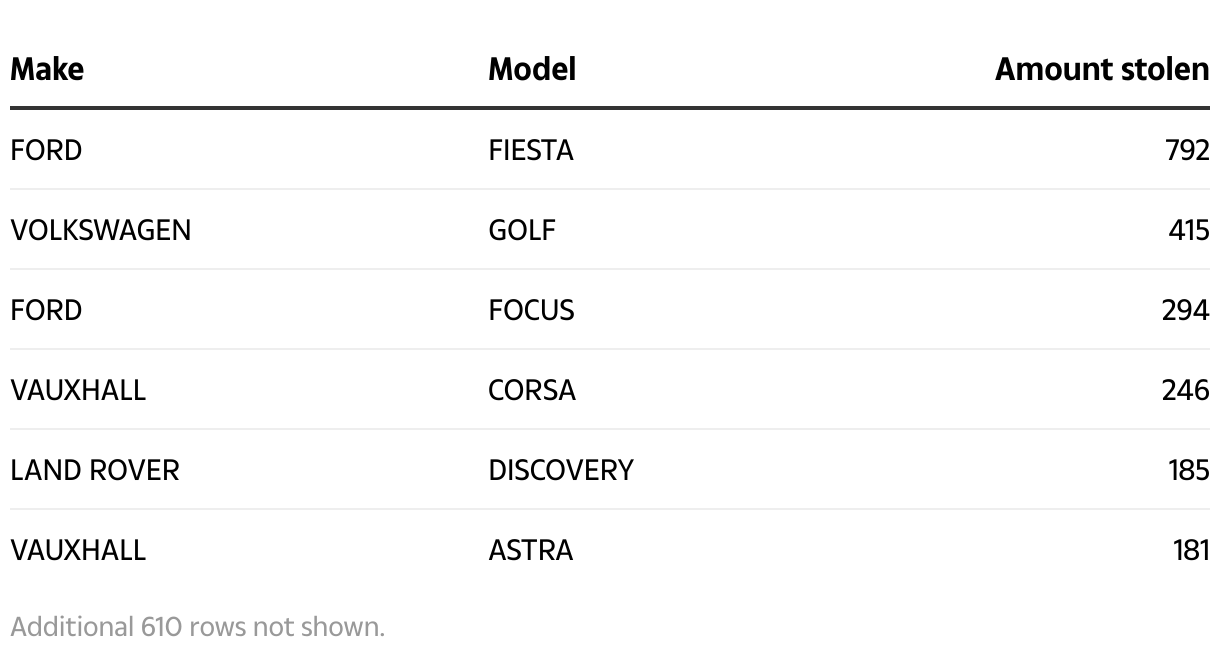Click the 'Additional 610 rows not shown' note
This screenshot has width=1220, height=654.
(x=197, y=627)
